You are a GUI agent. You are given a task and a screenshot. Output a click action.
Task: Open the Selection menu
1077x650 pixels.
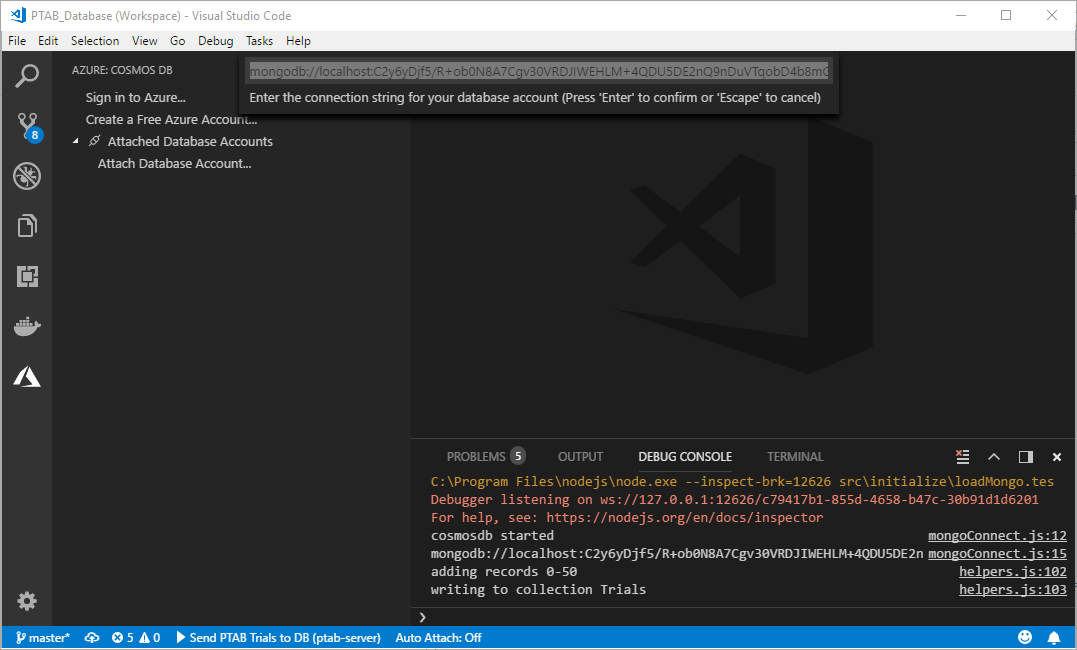[x=95, y=41]
